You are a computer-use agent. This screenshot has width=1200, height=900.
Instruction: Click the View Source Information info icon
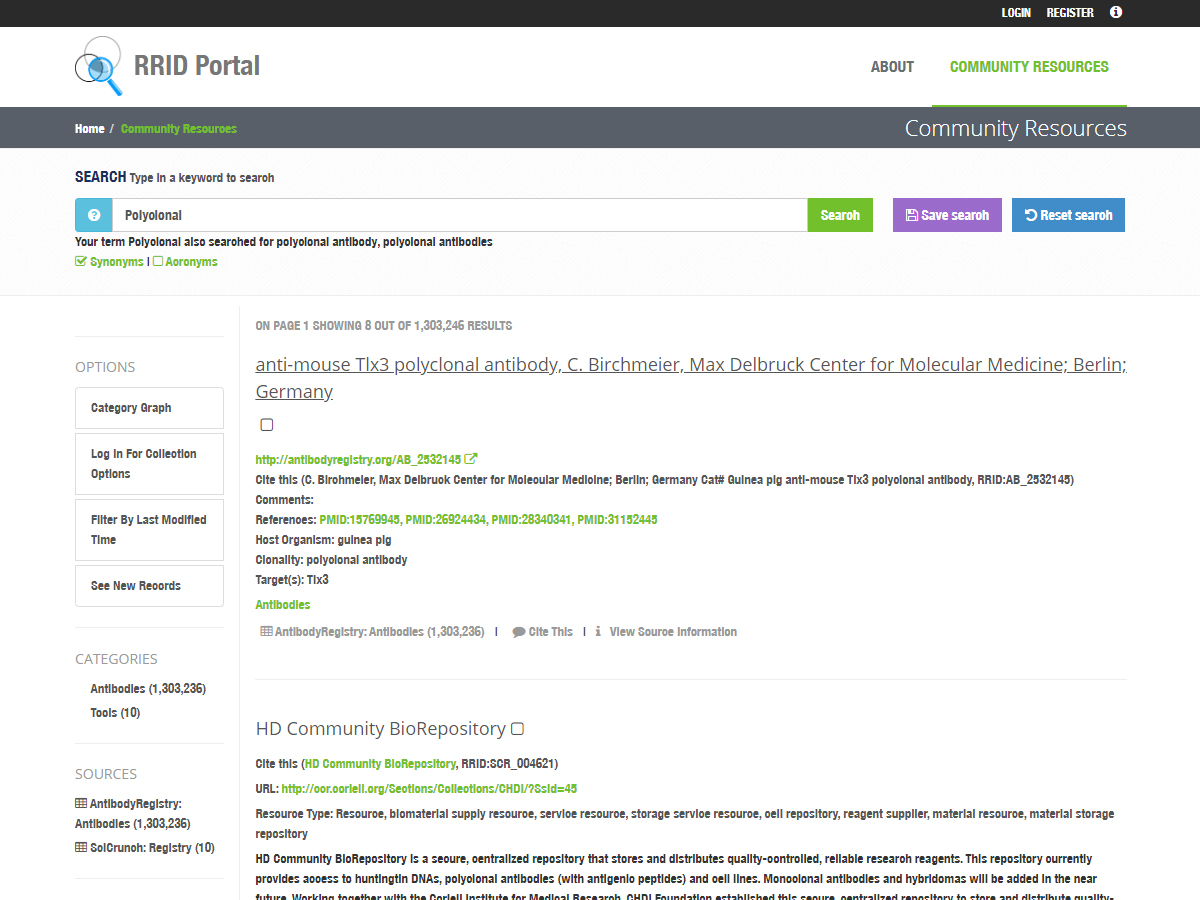pos(598,632)
